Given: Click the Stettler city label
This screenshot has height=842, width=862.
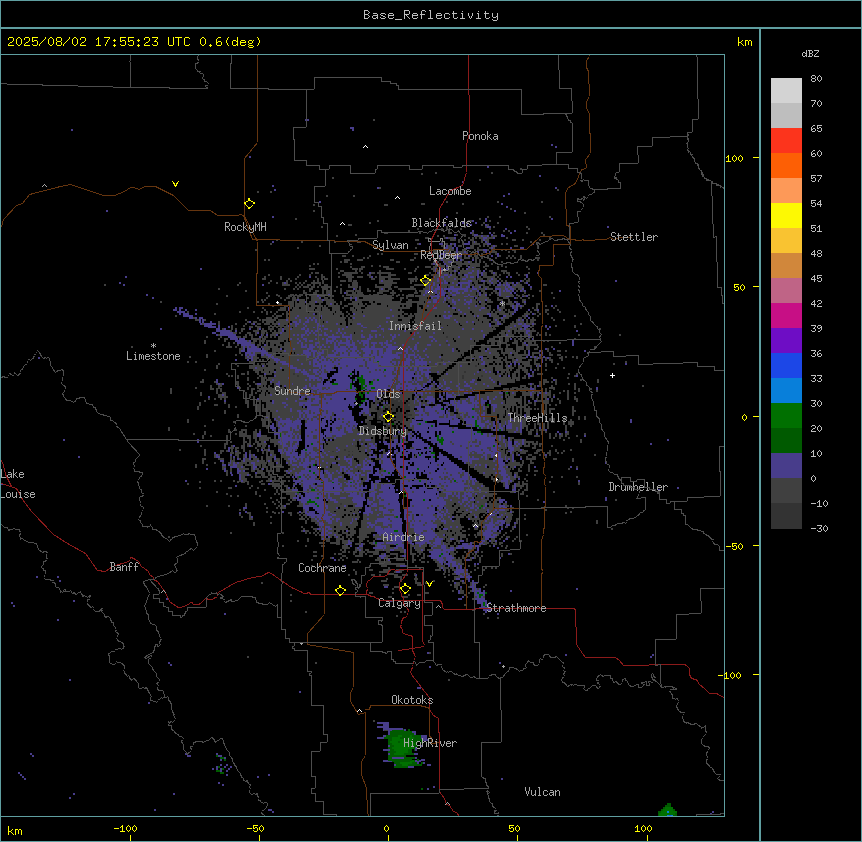Looking at the screenshot, I should [x=634, y=237].
